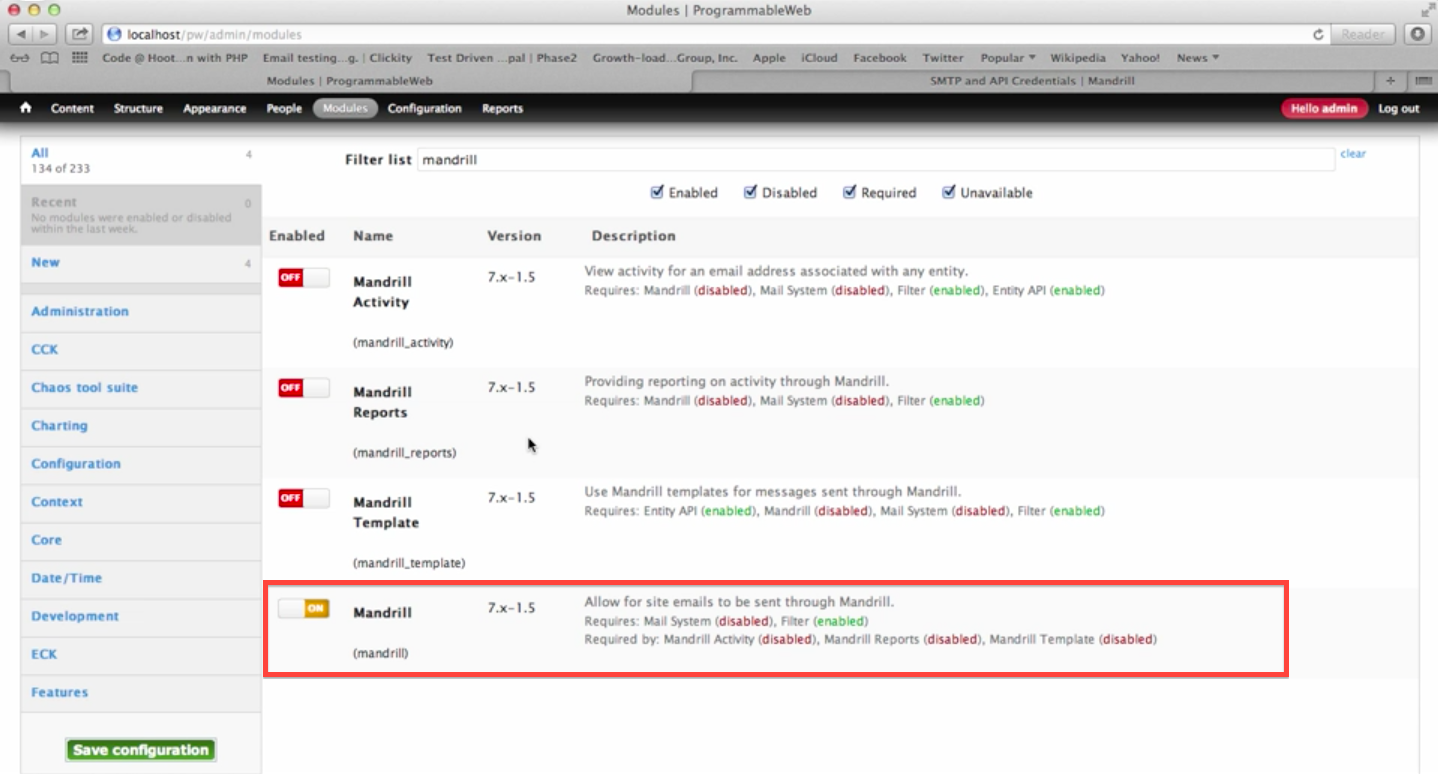Open Facebook bookmark
This screenshot has width=1438, height=774.
tap(880, 58)
